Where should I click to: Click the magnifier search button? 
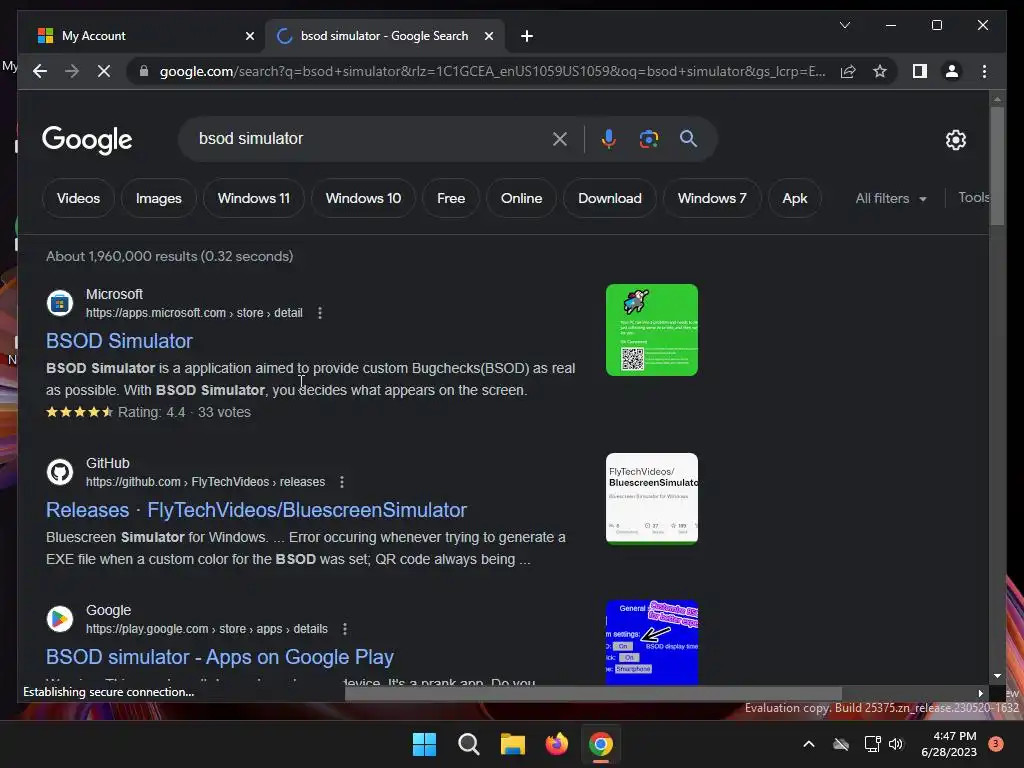click(x=688, y=138)
